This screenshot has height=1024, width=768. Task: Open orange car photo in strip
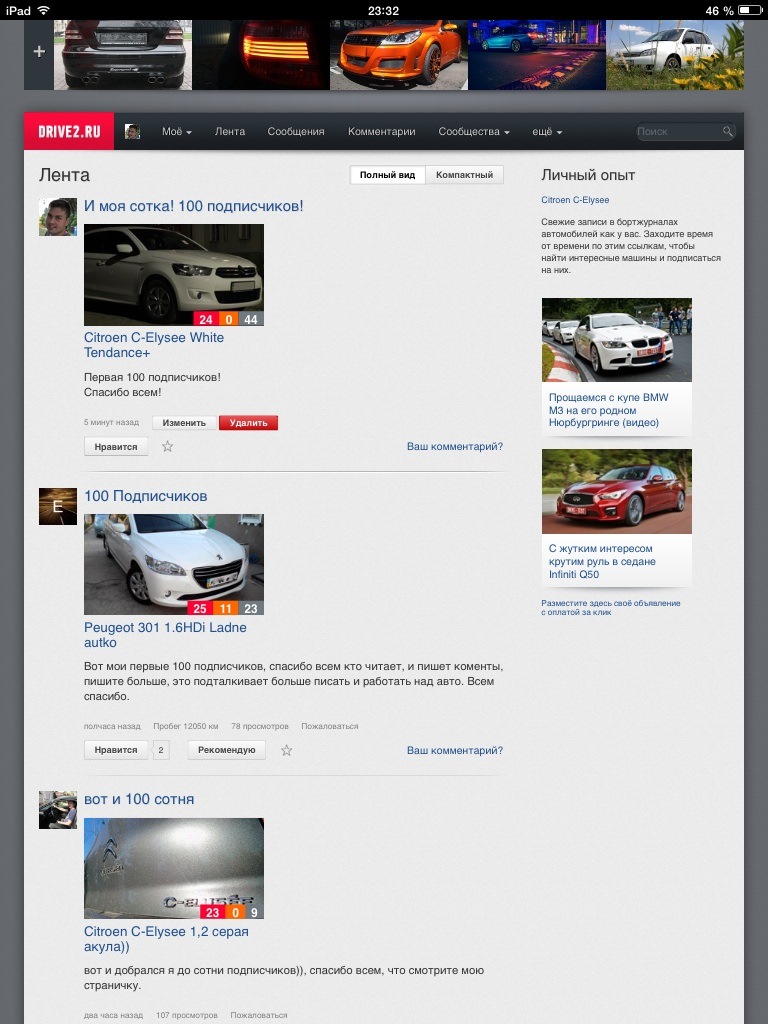399,55
